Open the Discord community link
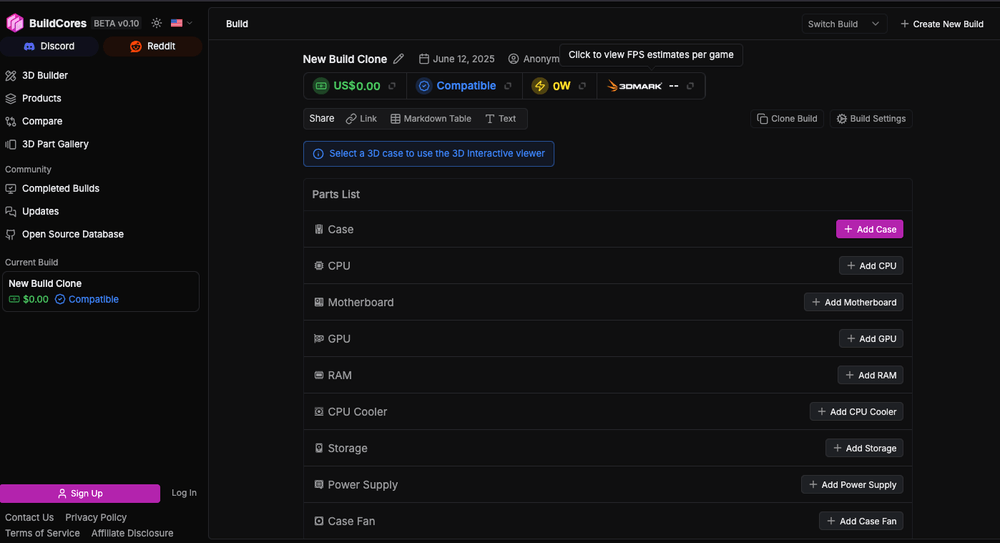The image size is (1000, 543). 49,46
